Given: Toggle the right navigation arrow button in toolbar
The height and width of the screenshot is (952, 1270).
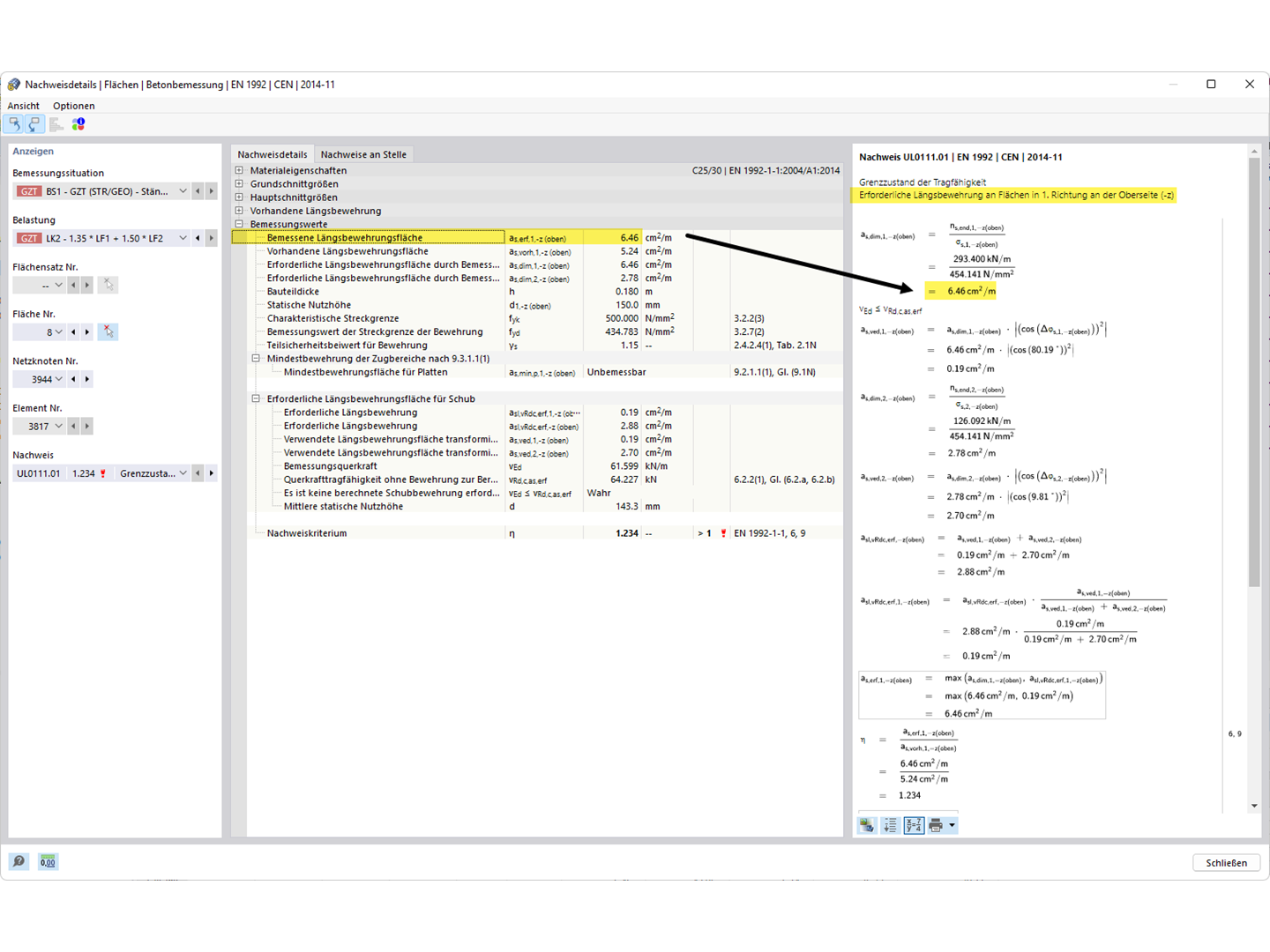Looking at the screenshot, I should pyautogui.click(x=34, y=123).
